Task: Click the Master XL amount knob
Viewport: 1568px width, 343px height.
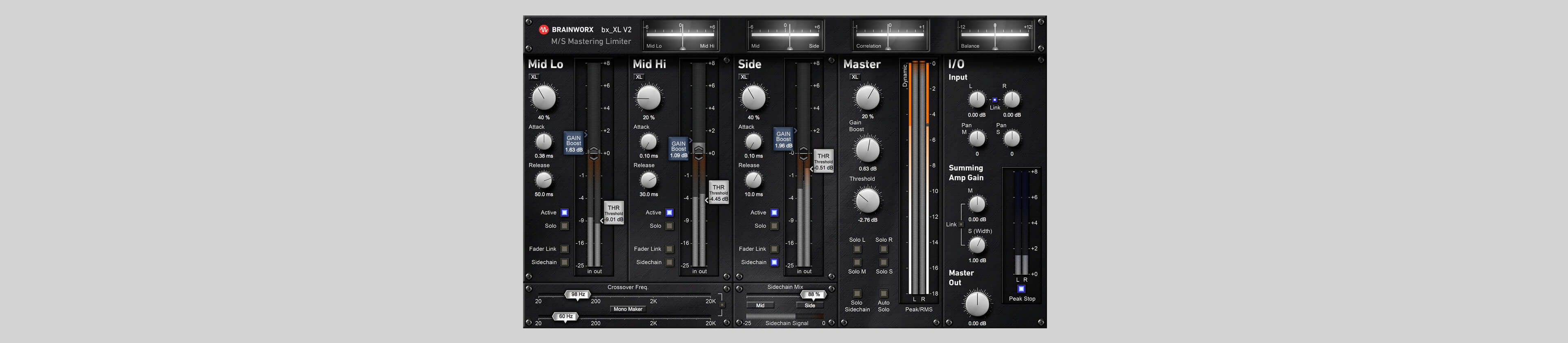Action: (x=867, y=97)
